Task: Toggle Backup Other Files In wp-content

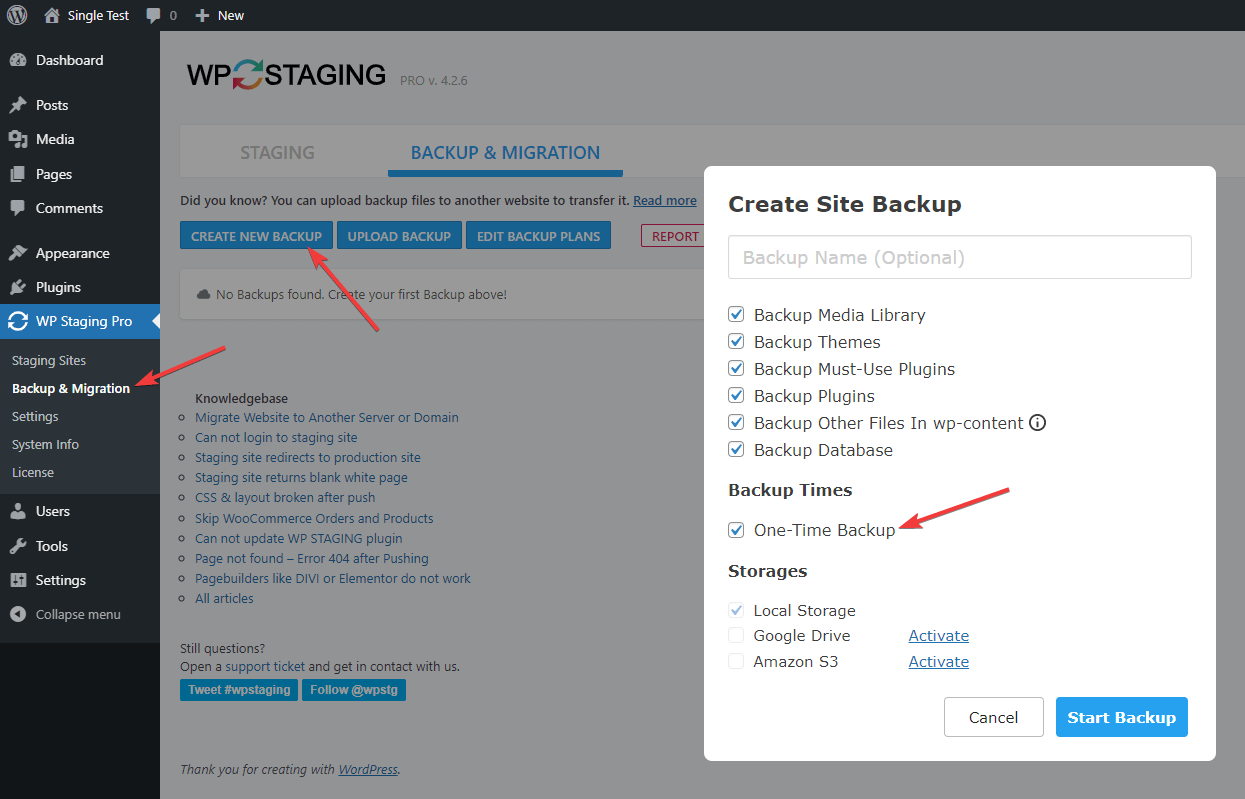Action: (x=736, y=423)
